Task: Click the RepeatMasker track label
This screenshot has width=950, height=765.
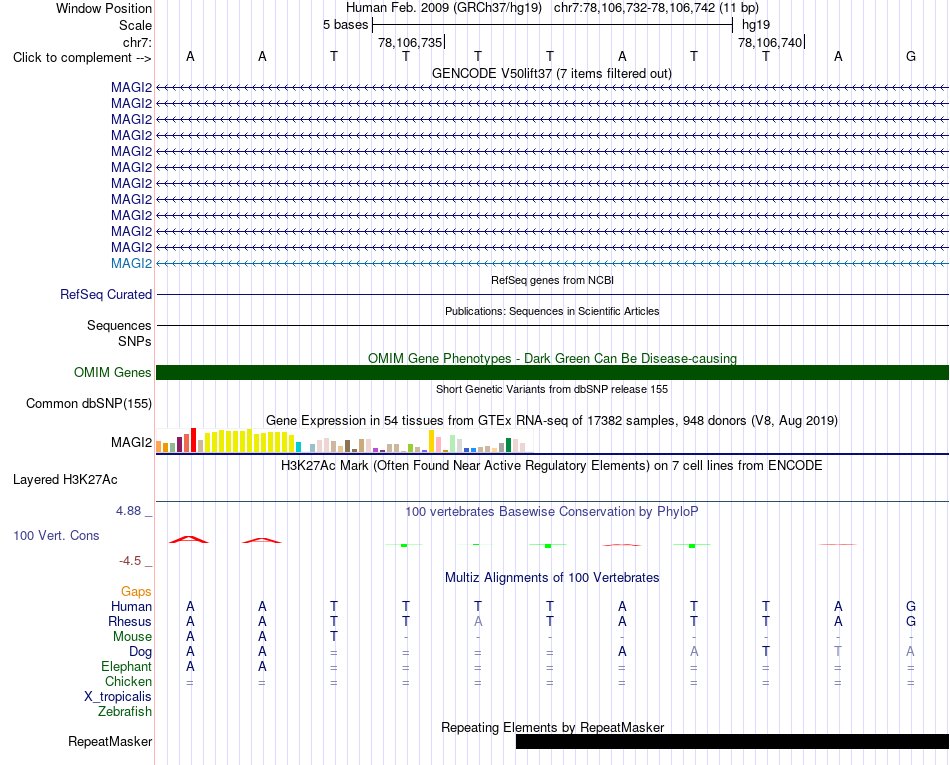Action: coord(110,741)
